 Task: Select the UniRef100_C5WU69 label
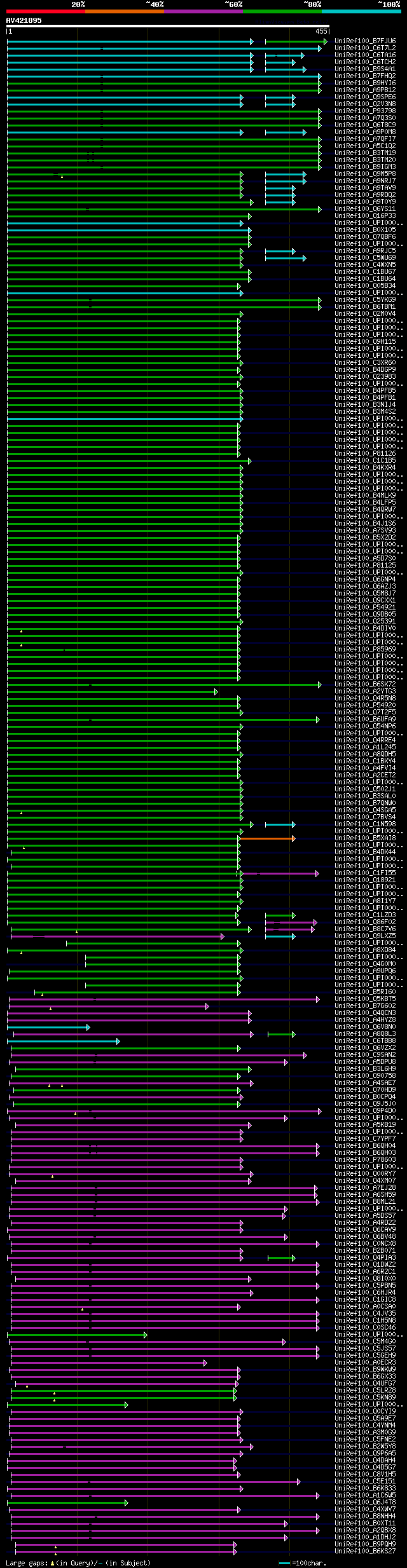(365, 258)
